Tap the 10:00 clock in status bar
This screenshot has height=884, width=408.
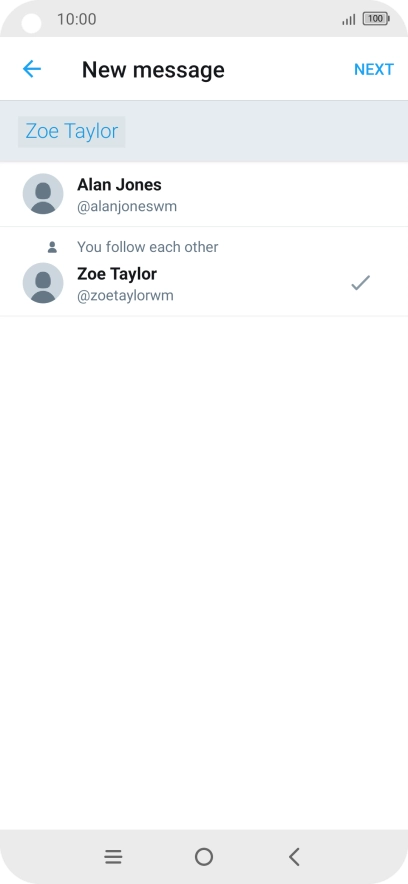(x=77, y=19)
